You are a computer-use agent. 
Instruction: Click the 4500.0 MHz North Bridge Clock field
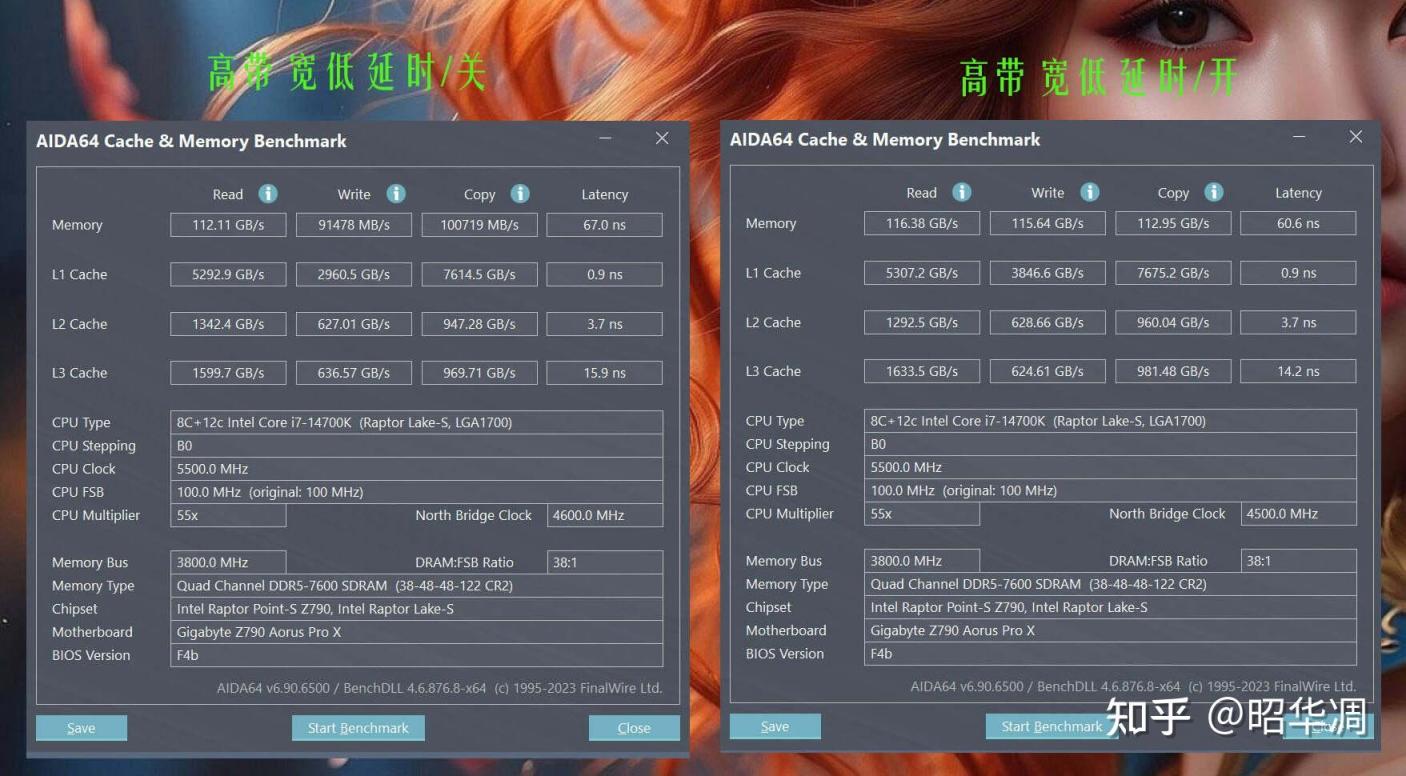click(1298, 513)
